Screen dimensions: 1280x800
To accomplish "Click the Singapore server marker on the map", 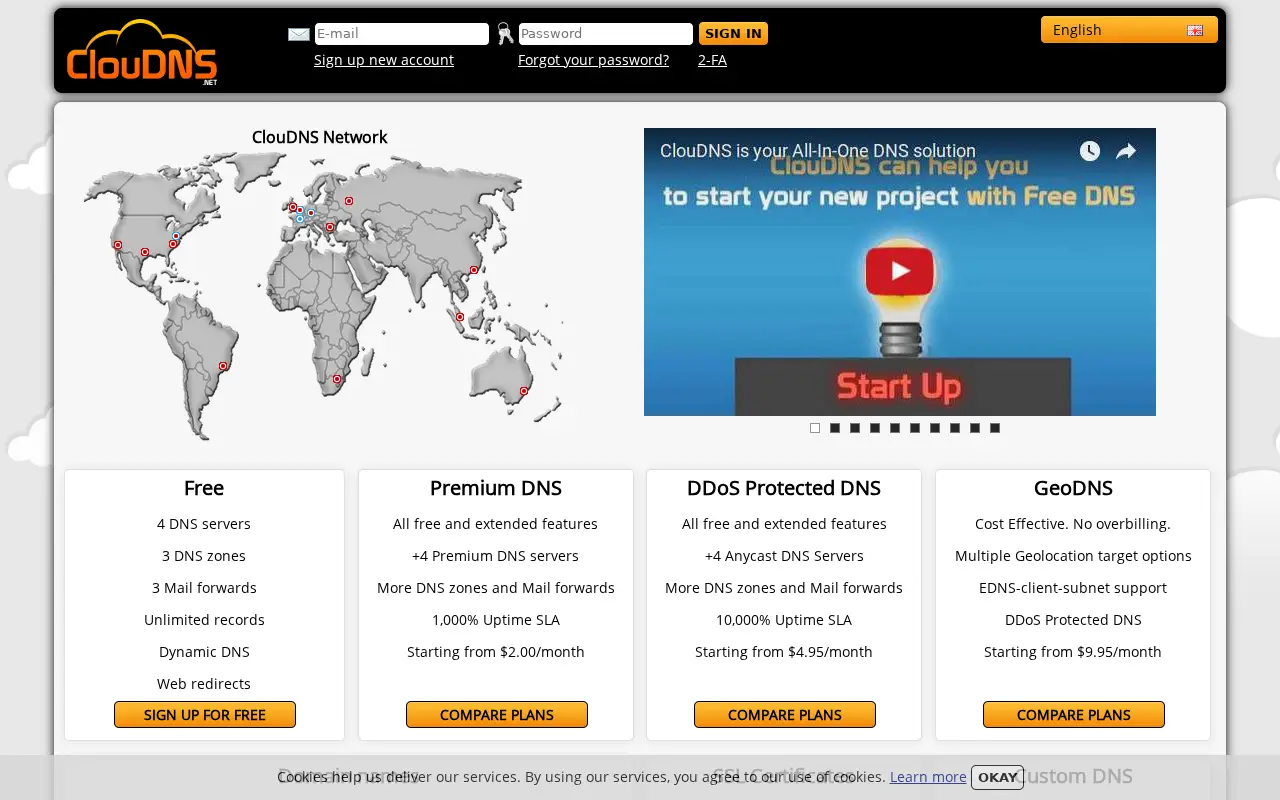I will [x=460, y=317].
